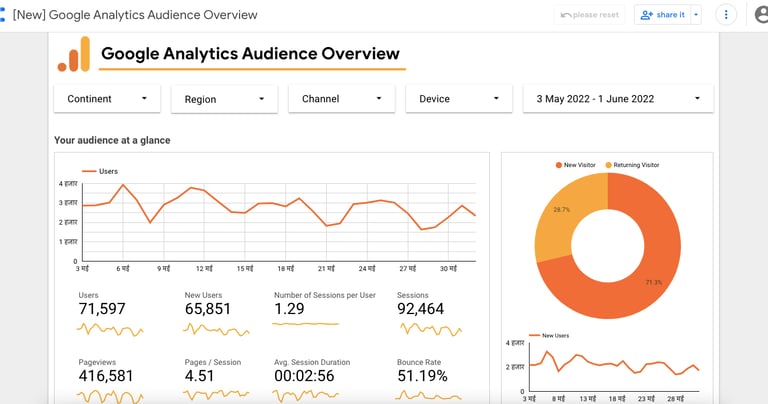This screenshot has width=768, height=404.
Task: Open the Channel filter dropdown
Action: click(x=341, y=99)
